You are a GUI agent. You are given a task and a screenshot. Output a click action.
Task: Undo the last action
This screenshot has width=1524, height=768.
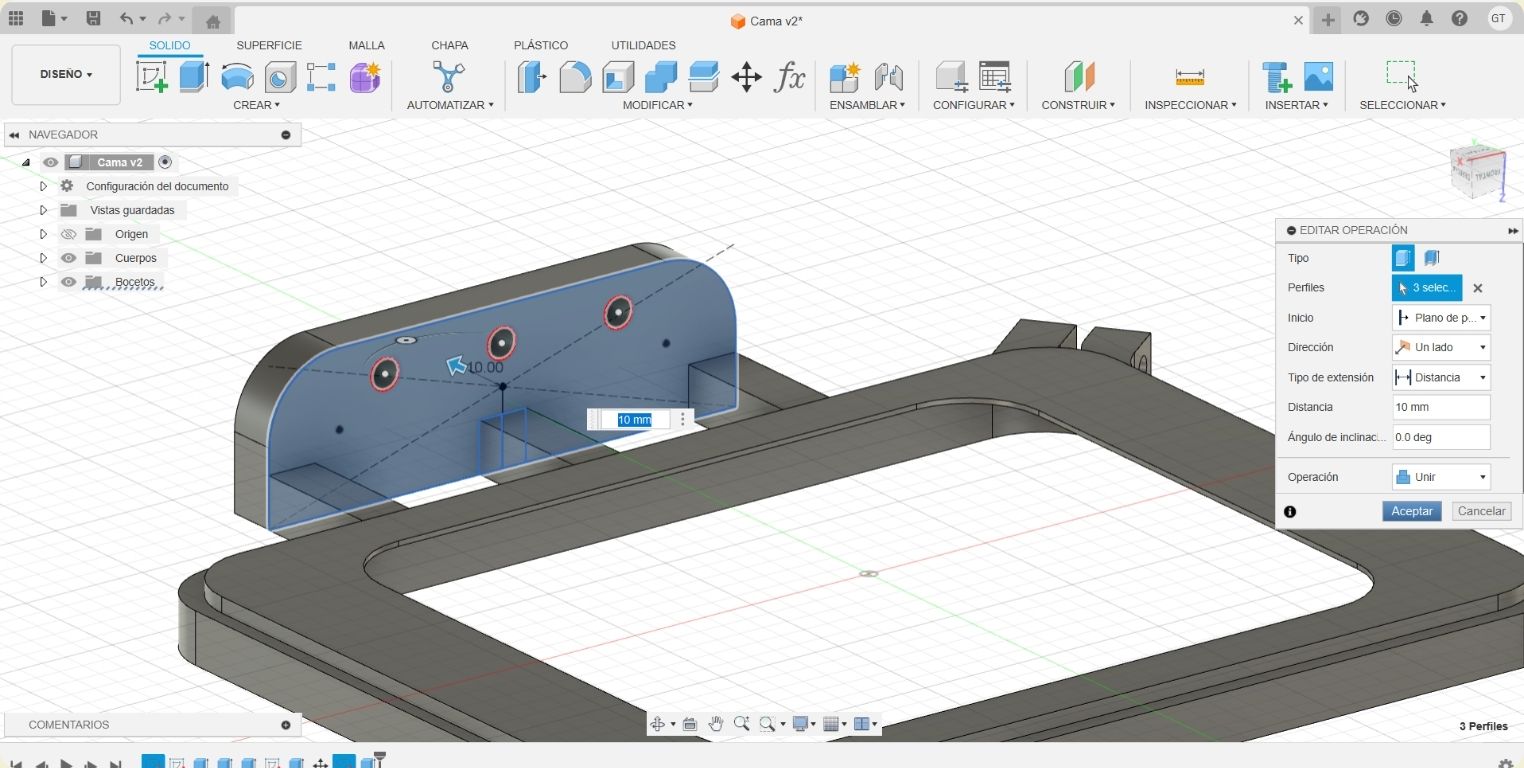[x=125, y=18]
